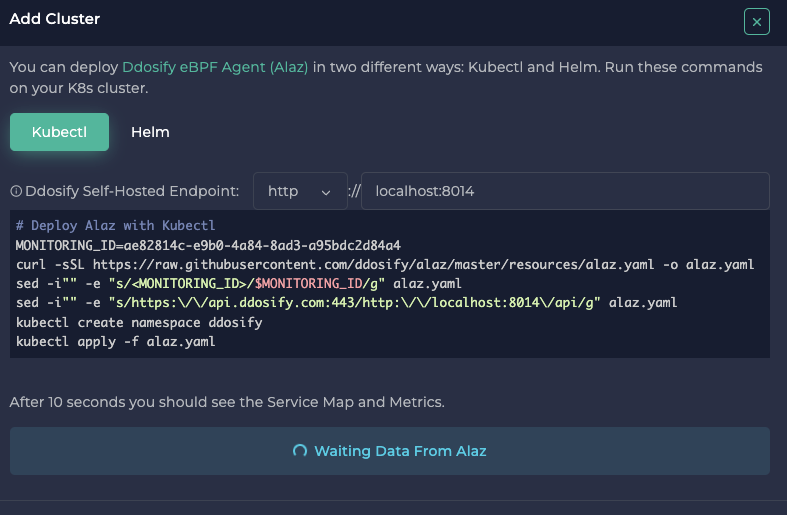Open the Ddosify eBPF Agent (Alaz) link
The width and height of the screenshot is (787, 515).
(215, 68)
